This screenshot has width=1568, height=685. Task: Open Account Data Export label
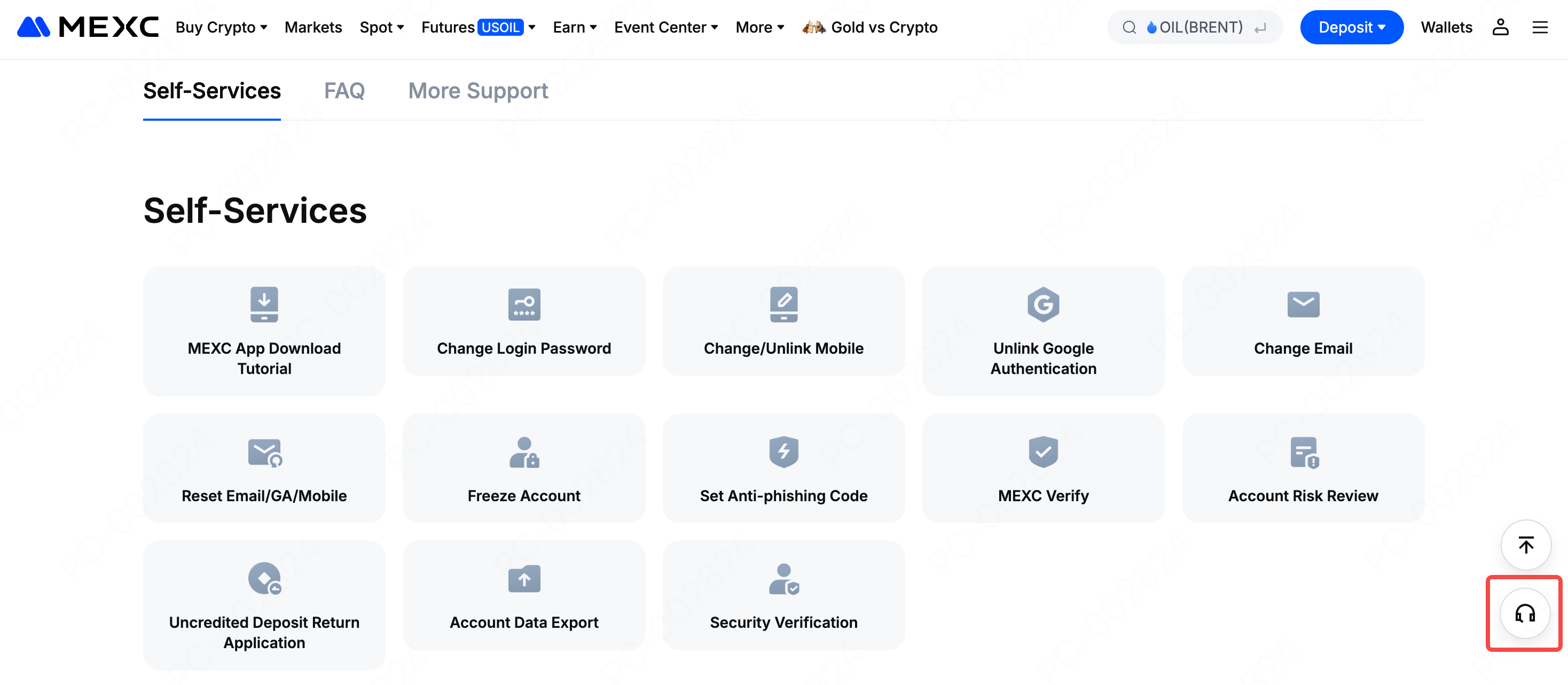coord(524,622)
